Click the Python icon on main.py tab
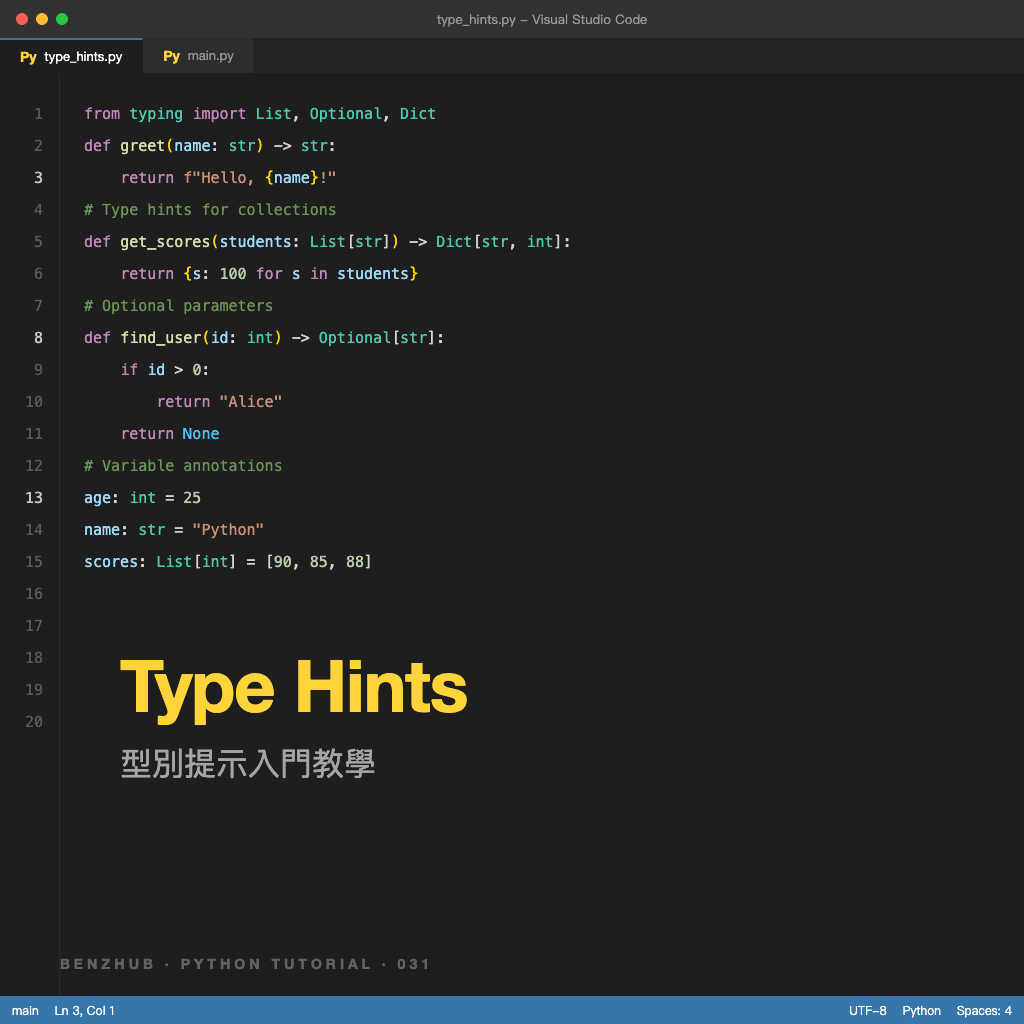1024x1024 pixels. [171, 57]
